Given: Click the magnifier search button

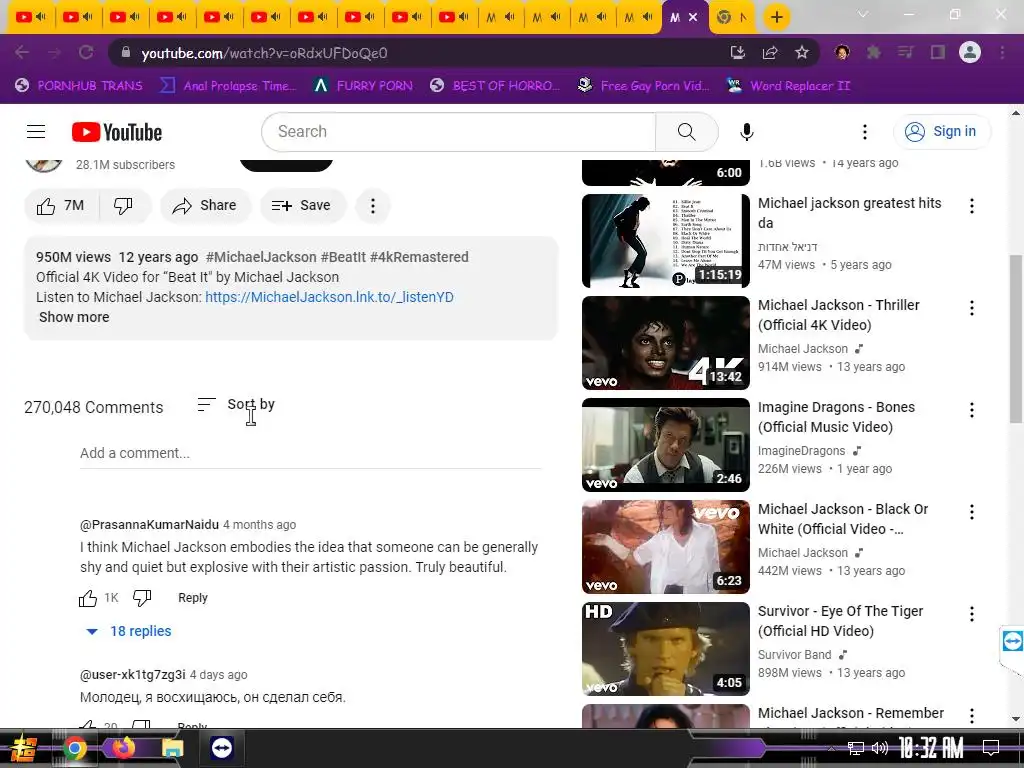Looking at the screenshot, I should pyautogui.click(x=686, y=132).
